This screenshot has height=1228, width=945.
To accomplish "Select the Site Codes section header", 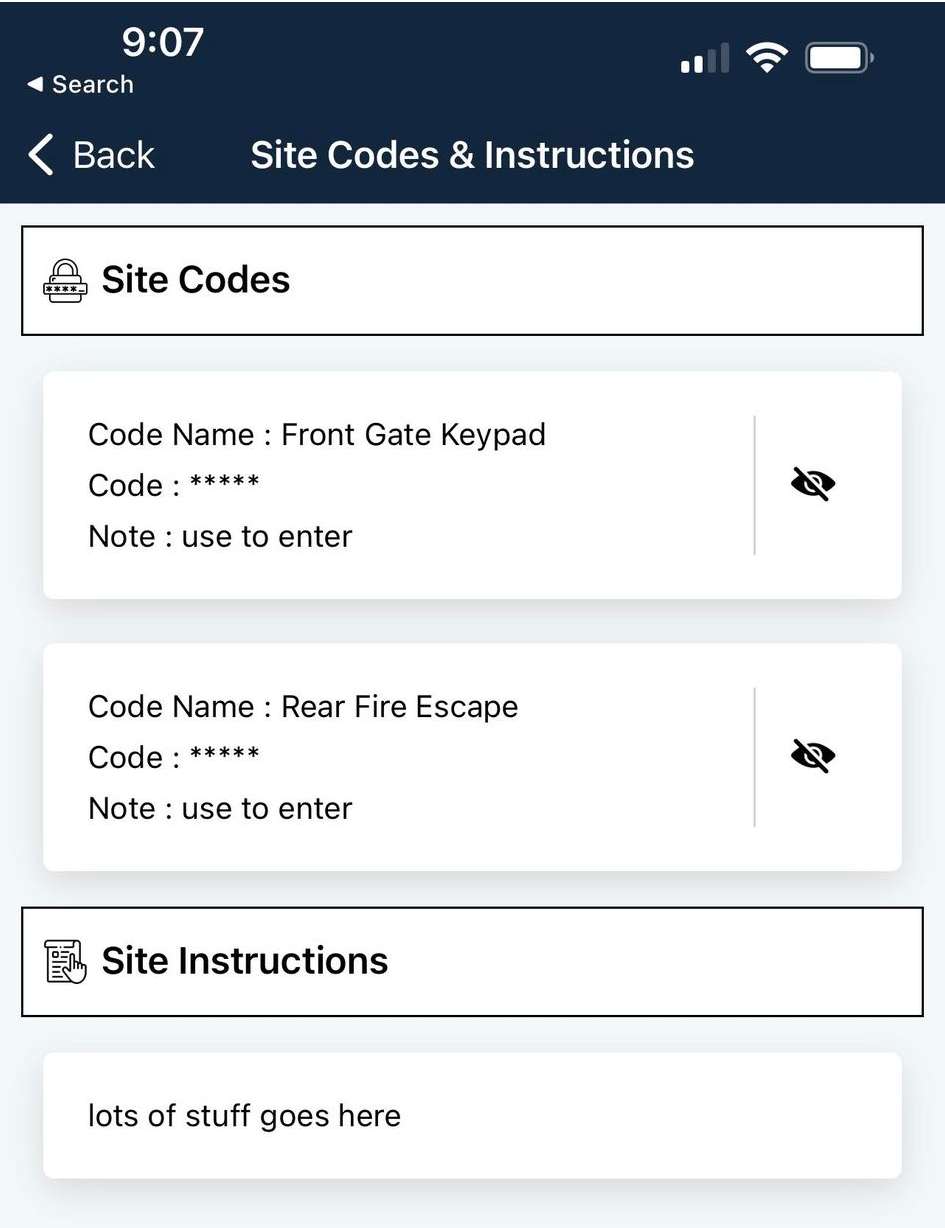I will click(472, 280).
